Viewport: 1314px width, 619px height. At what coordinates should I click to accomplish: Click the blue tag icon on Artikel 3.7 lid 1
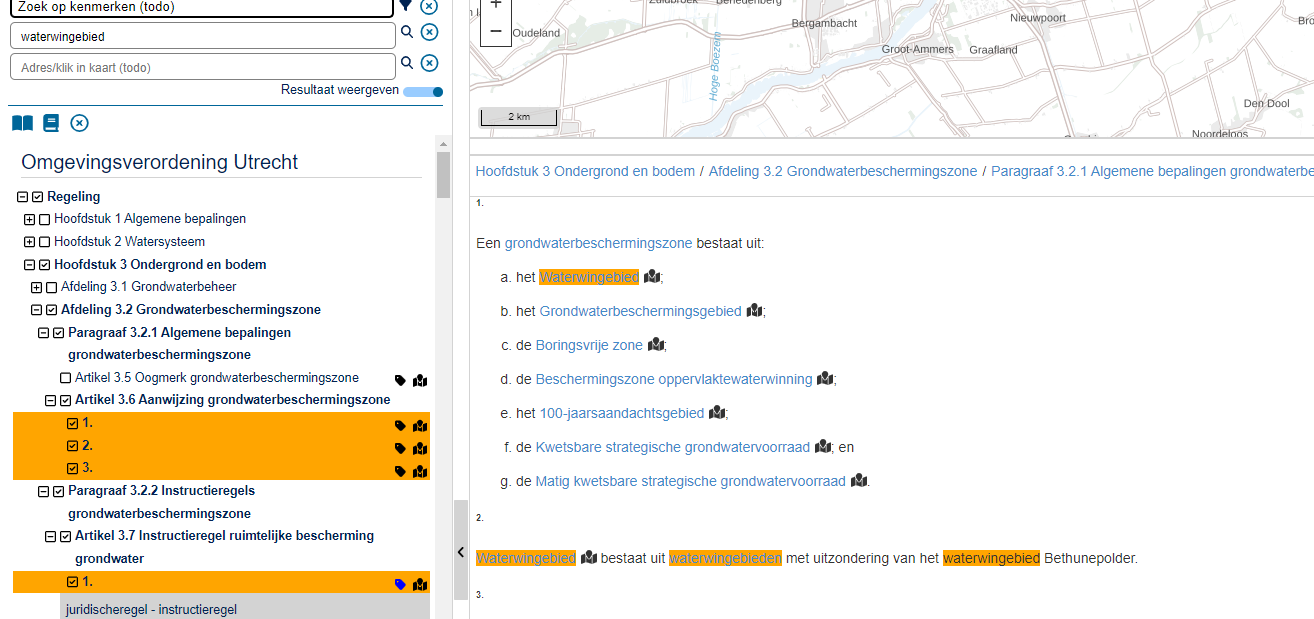[x=400, y=584]
